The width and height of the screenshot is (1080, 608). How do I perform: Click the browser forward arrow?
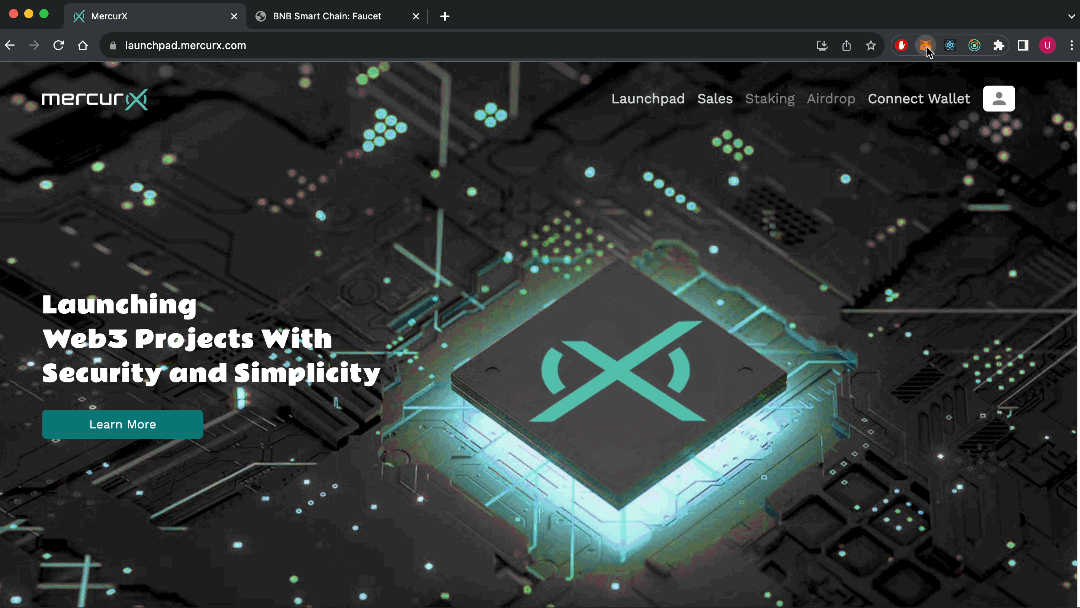34,45
